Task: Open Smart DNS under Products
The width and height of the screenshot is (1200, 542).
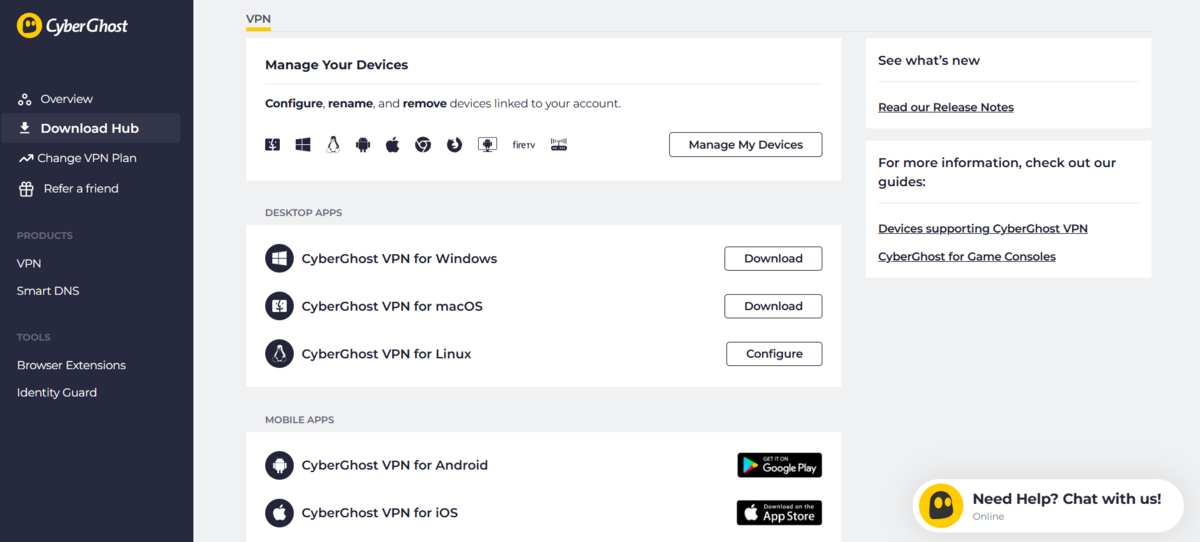Action: pyautogui.click(x=48, y=291)
